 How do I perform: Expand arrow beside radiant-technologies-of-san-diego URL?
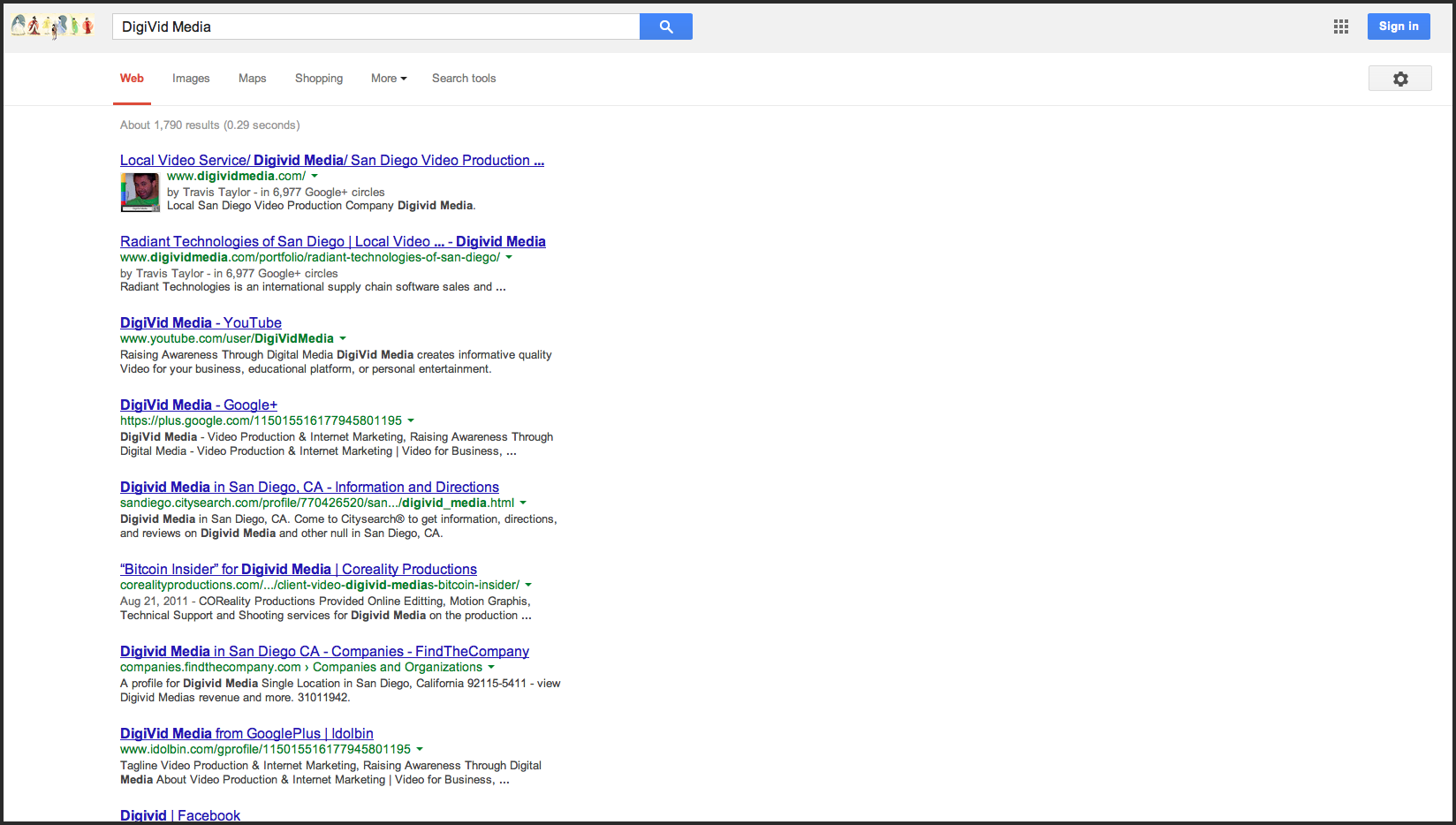[x=509, y=258]
